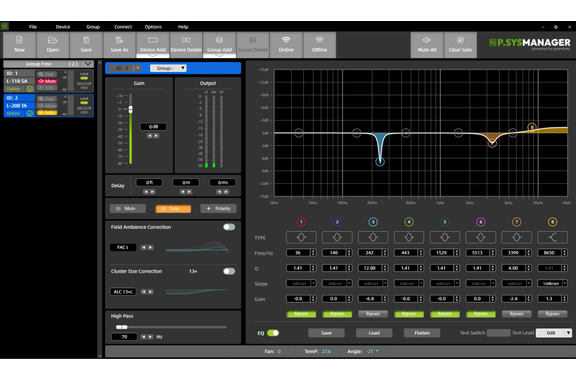Screen dimensions: 576x380
Task: Click the Save As toolbar icon
Action: (x=119, y=44)
